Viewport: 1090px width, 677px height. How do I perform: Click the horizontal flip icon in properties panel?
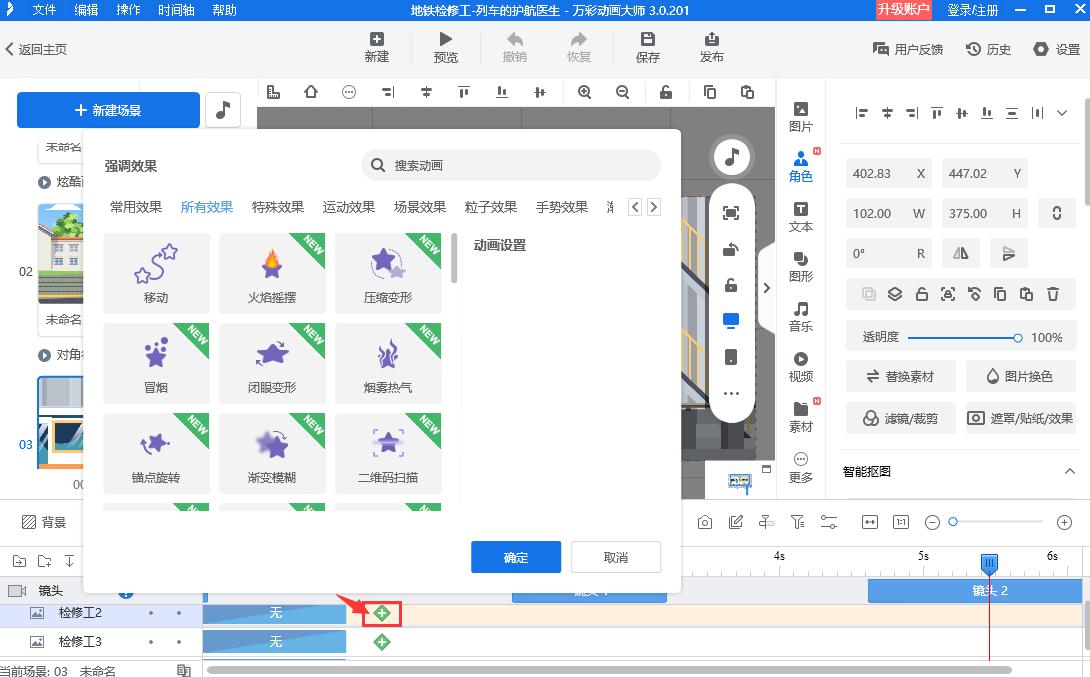(x=961, y=253)
